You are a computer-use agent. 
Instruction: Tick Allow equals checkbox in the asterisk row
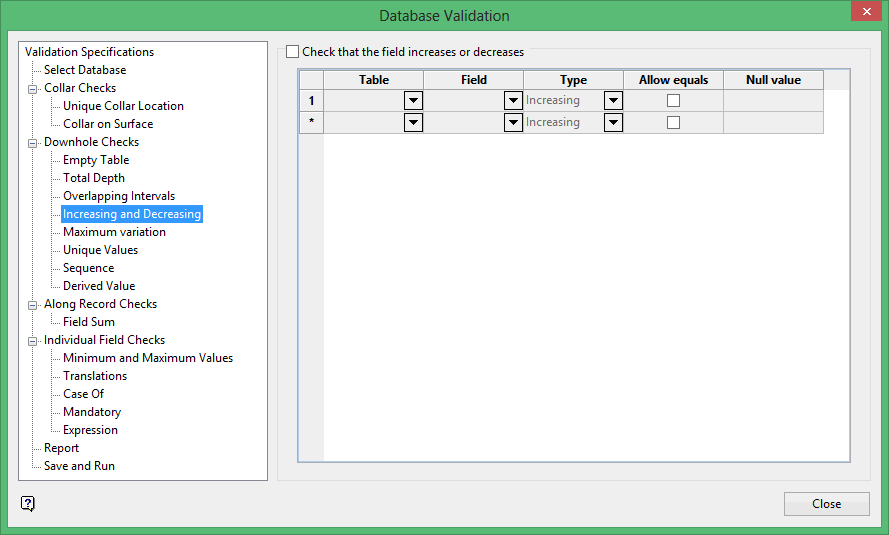pos(673,122)
